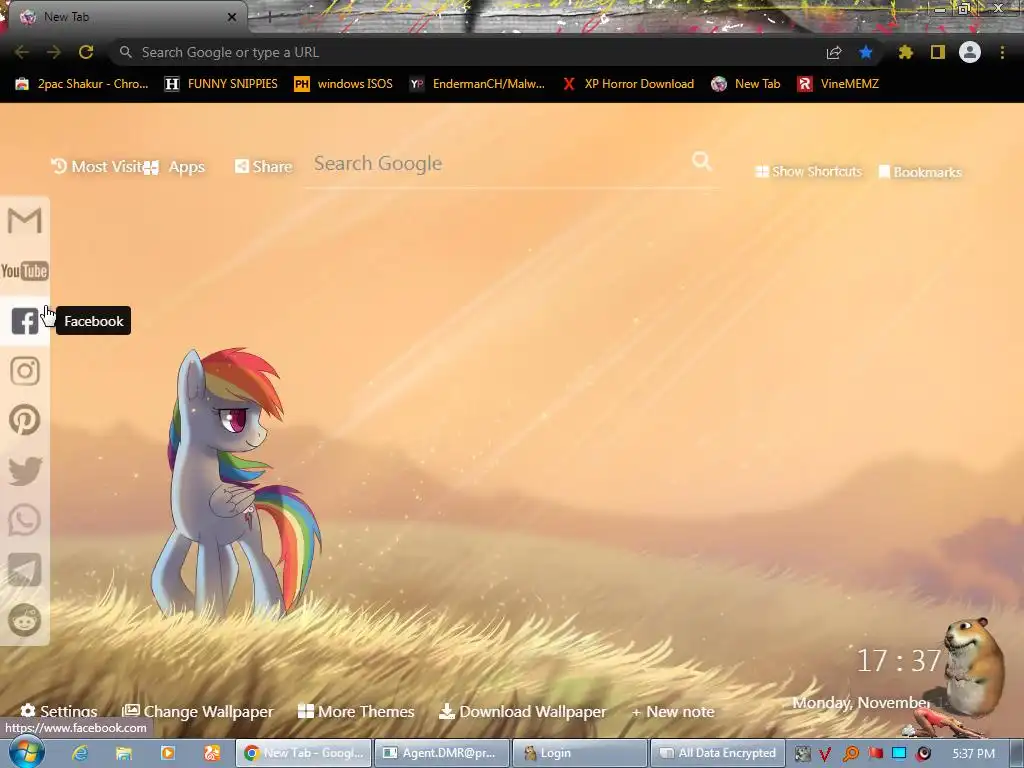Go back to previous page
Image resolution: width=1024 pixels, height=768 pixels.
coord(22,52)
